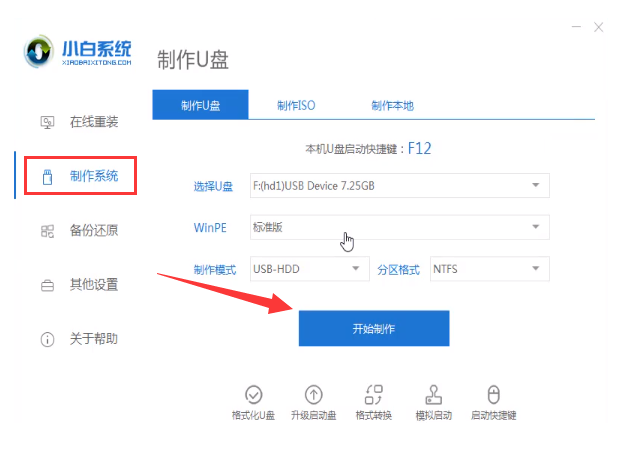Click the 小白系统 logo icon
This screenshot has height=461, width=624.
pyautogui.click(x=38, y=51)
